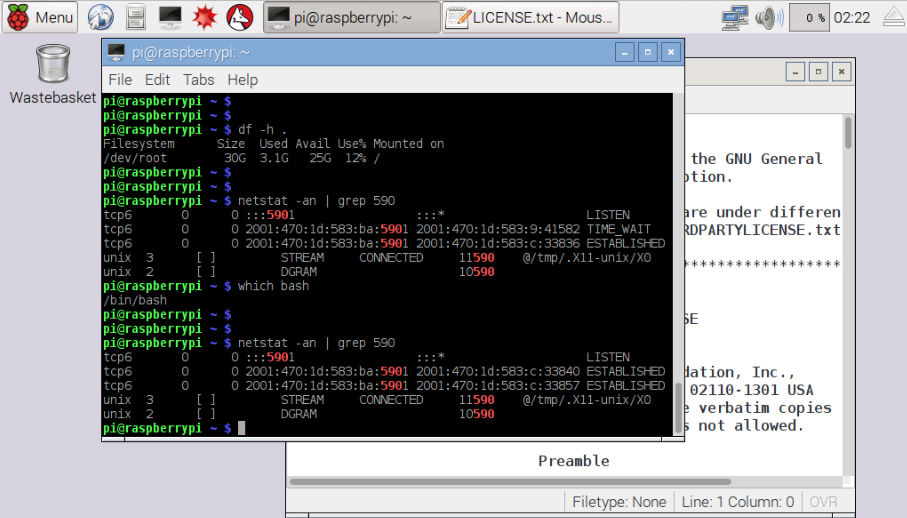907x518 pixels.
Task: Open the Mathematica red star icon
Action: (205, 17)
